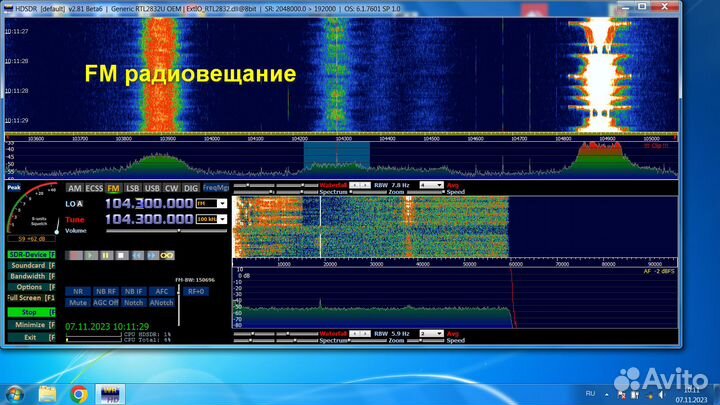Click the fast-forward playback button

pyautogui.click(x=152, y=255)
